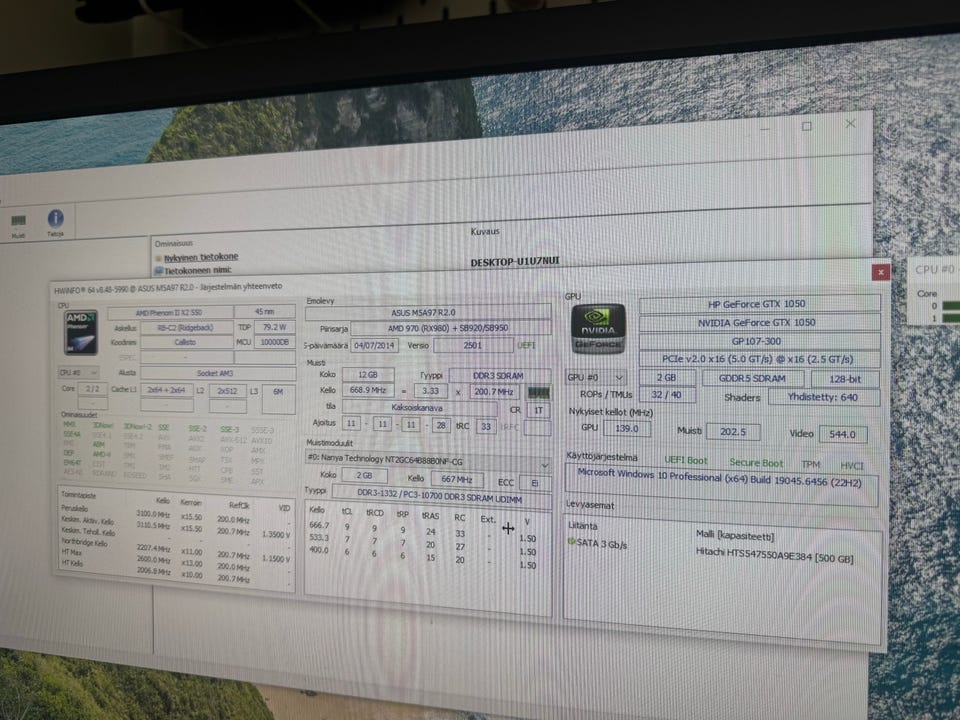Click the HVCI indicator
Image resolution: width=960 pixels, height=720 pixels.
pos(852,466)
